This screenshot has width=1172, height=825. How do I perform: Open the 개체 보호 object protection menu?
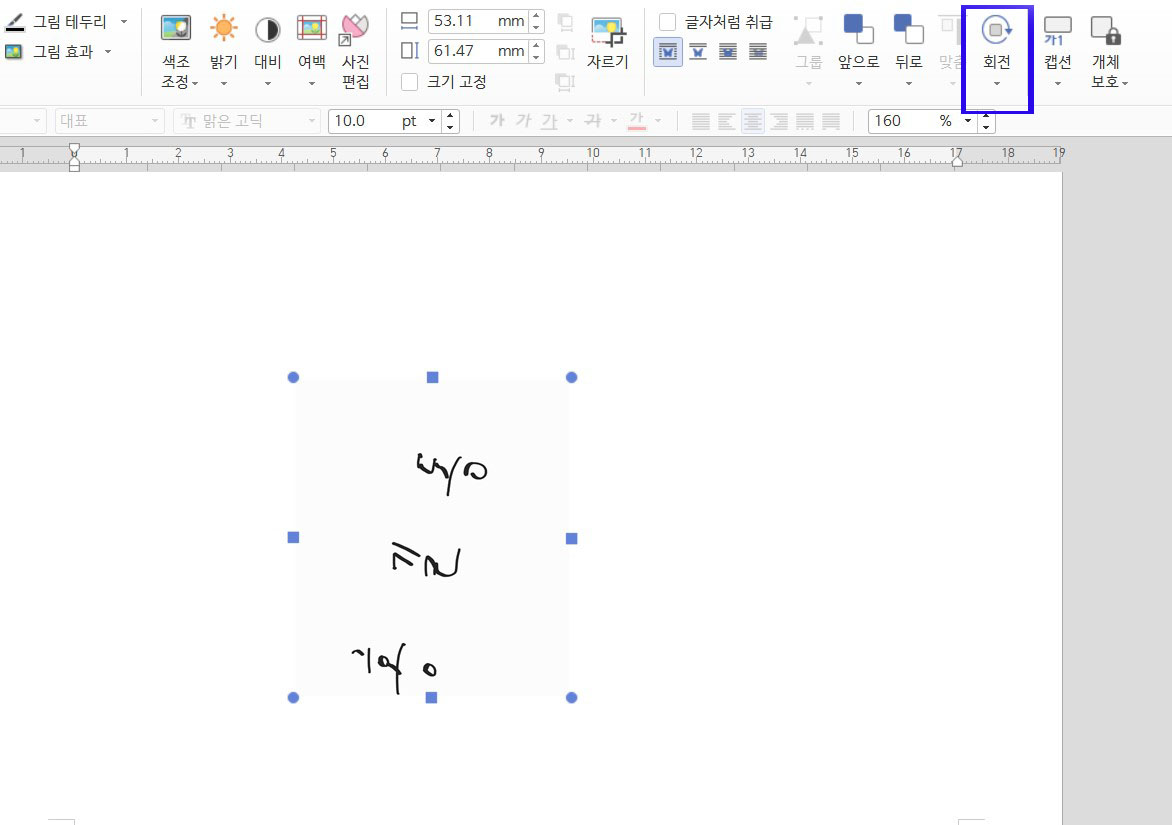(x=1108, y=52)
